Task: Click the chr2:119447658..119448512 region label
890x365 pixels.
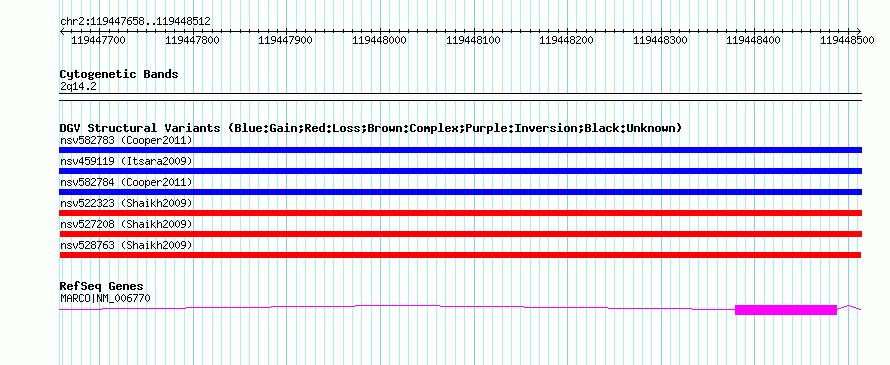Action: click(135, 22)
